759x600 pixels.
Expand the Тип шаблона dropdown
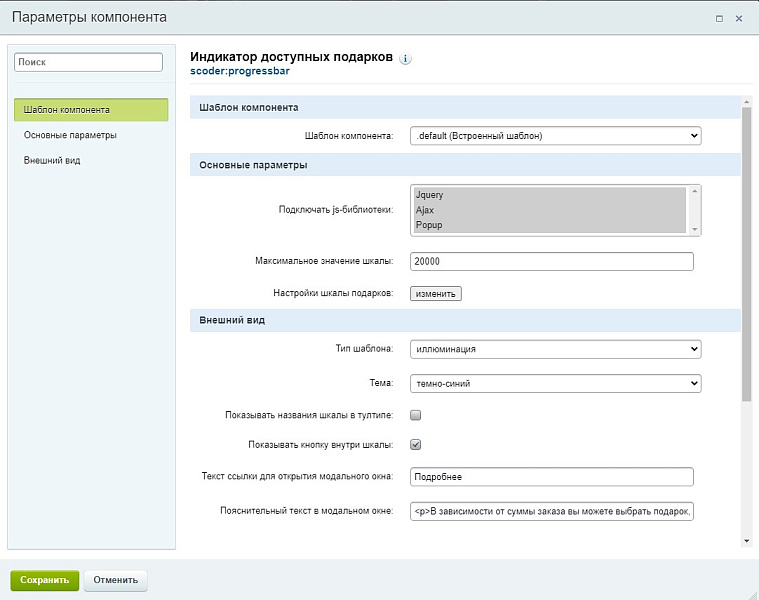click(x=555, y=349)
